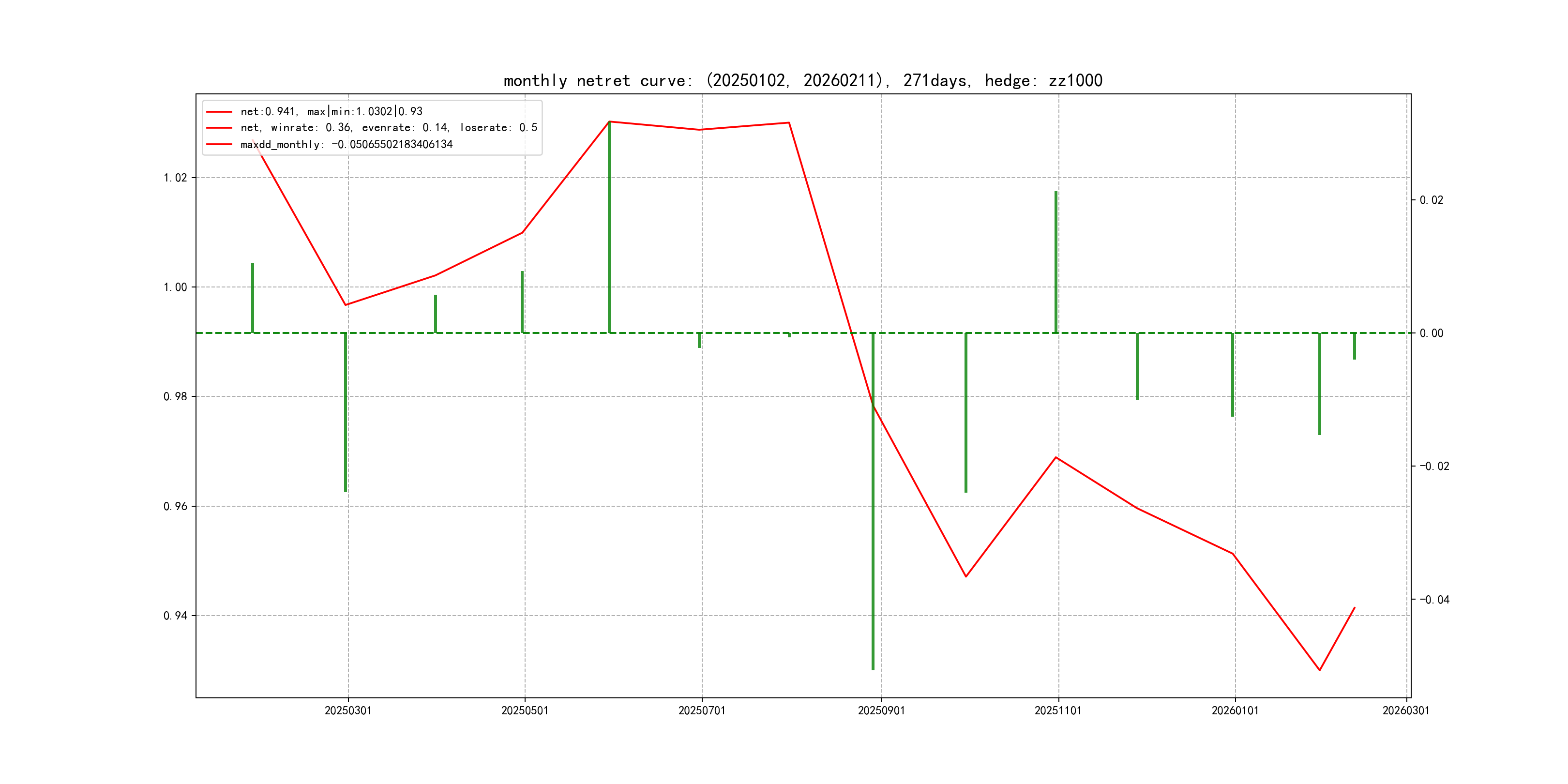
Task: Click x-axis label 20260101
Action: [1235, 710]
